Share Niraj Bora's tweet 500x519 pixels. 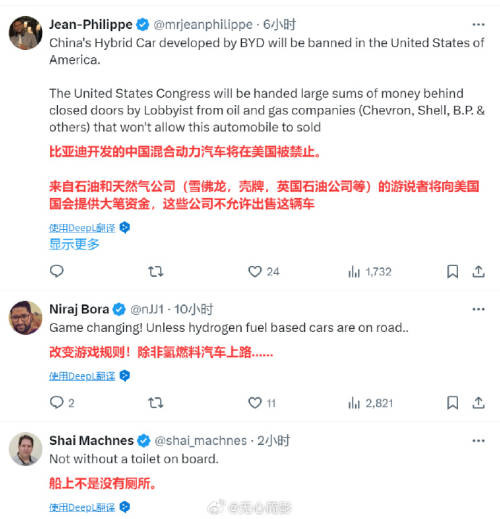coord(478,403)
